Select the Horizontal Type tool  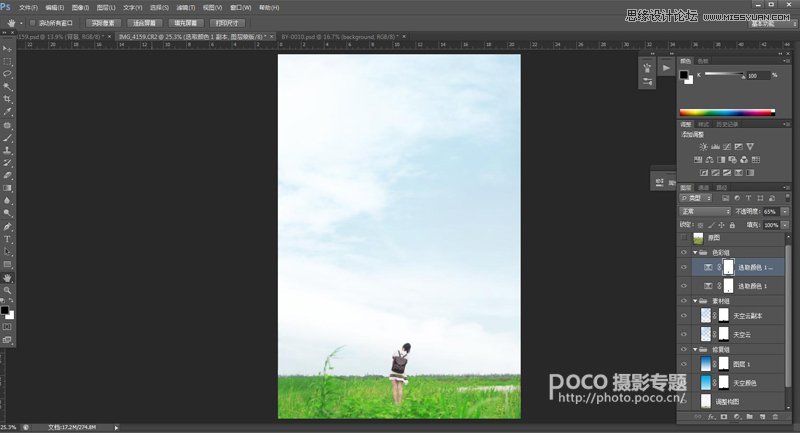pyautogui.click(x=7, y=239)
